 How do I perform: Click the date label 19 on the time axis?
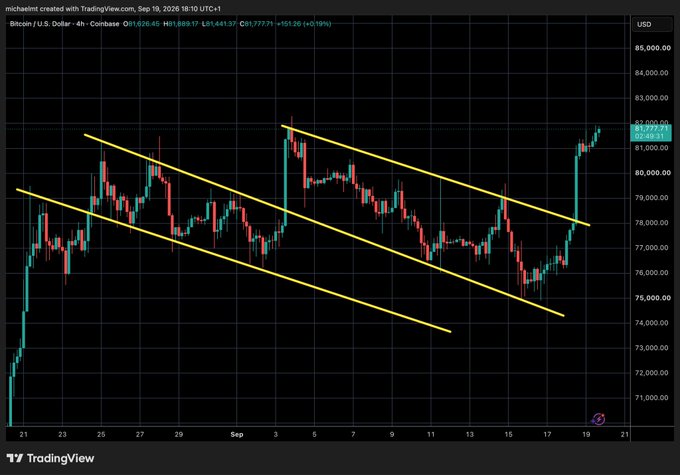(586, 434)
